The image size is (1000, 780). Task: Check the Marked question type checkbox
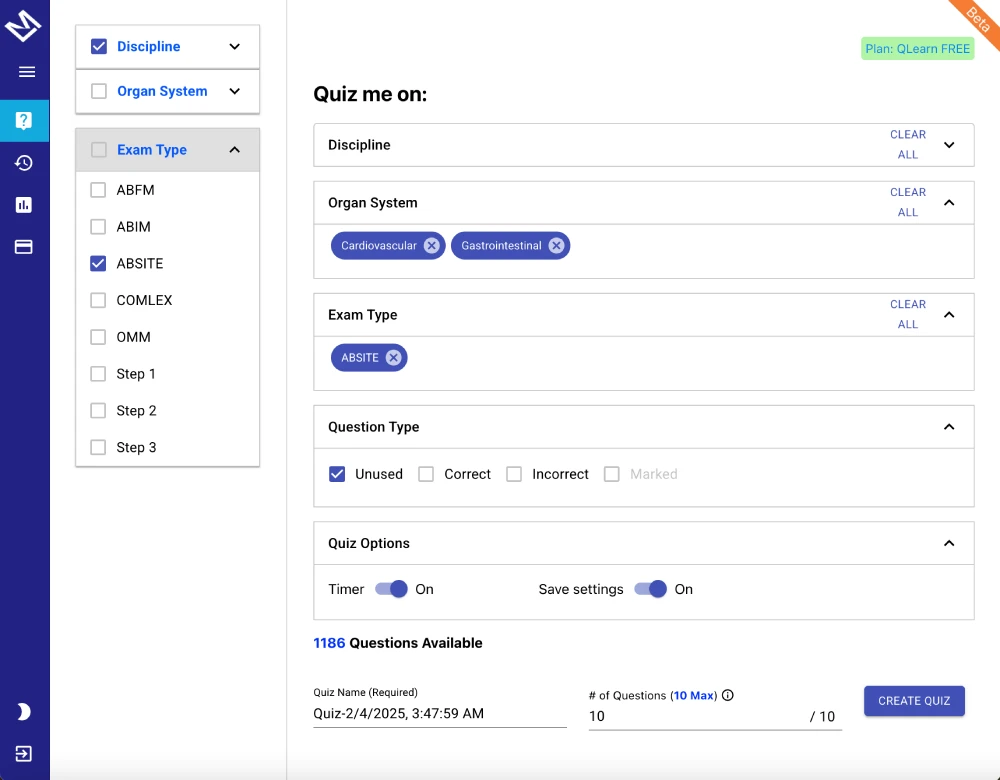click(612, 474)
